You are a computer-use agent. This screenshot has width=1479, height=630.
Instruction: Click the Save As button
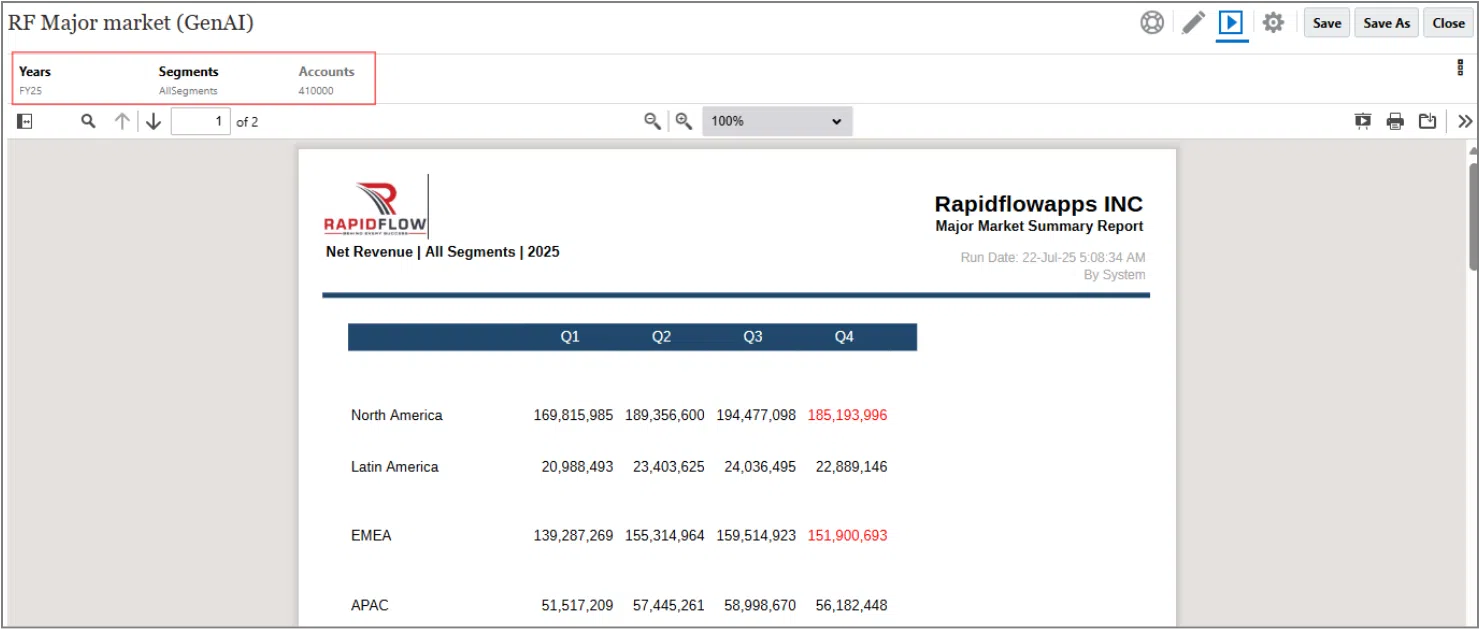(1386, 23)
